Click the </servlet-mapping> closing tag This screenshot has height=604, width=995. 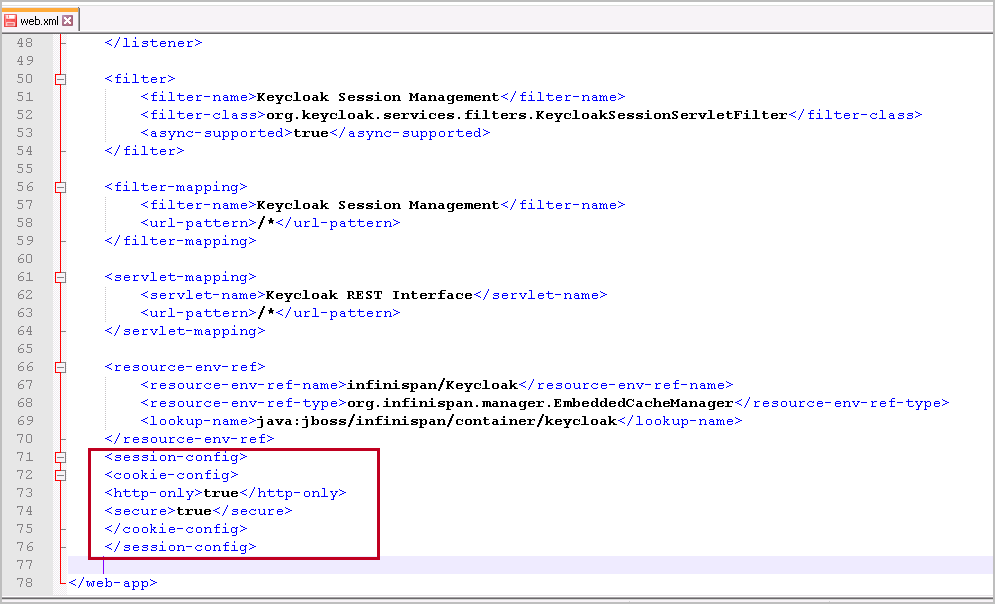185,331
